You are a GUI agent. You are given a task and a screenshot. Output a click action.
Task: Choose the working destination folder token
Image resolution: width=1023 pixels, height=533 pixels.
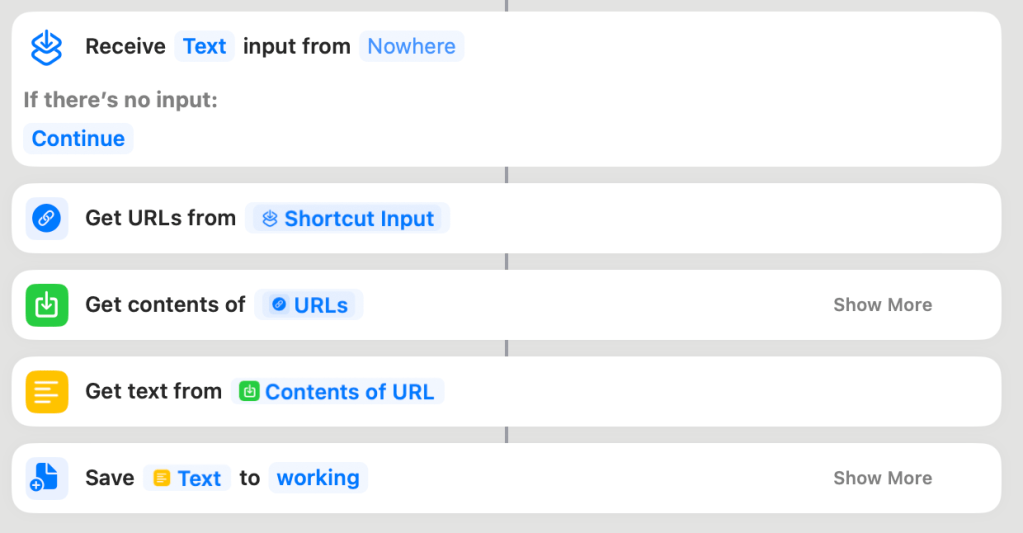tap(318, 478)
